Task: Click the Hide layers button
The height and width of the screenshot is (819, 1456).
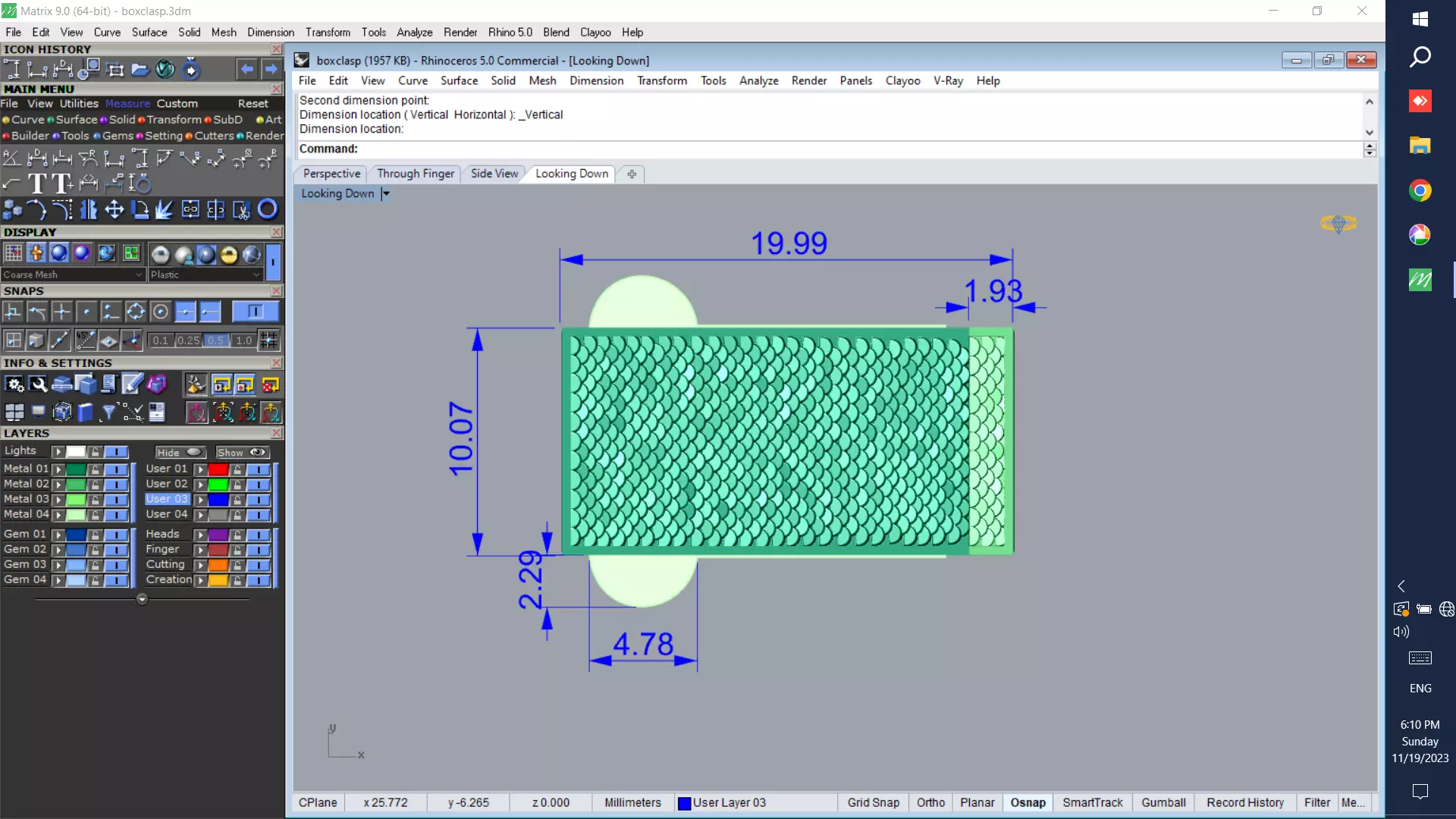Action: tap(179, 452)
